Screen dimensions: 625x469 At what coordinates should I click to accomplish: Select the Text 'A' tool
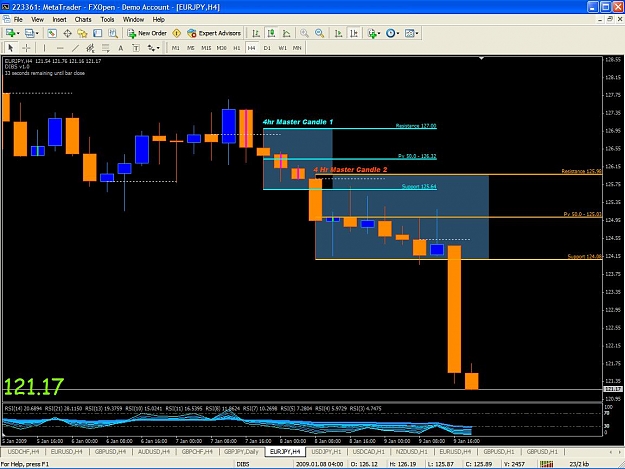[120, 48]
